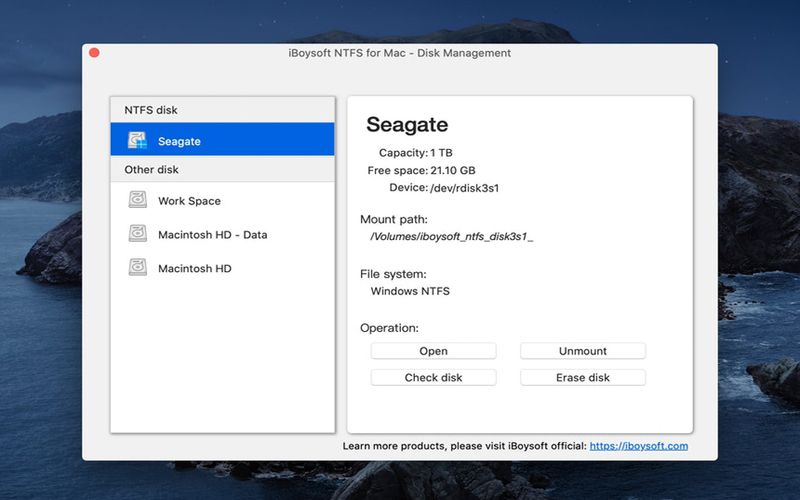The height and width of the screenshot is (500, 800).
Task: Run Check disk on Seagate
Action: [x=433, y=378]
